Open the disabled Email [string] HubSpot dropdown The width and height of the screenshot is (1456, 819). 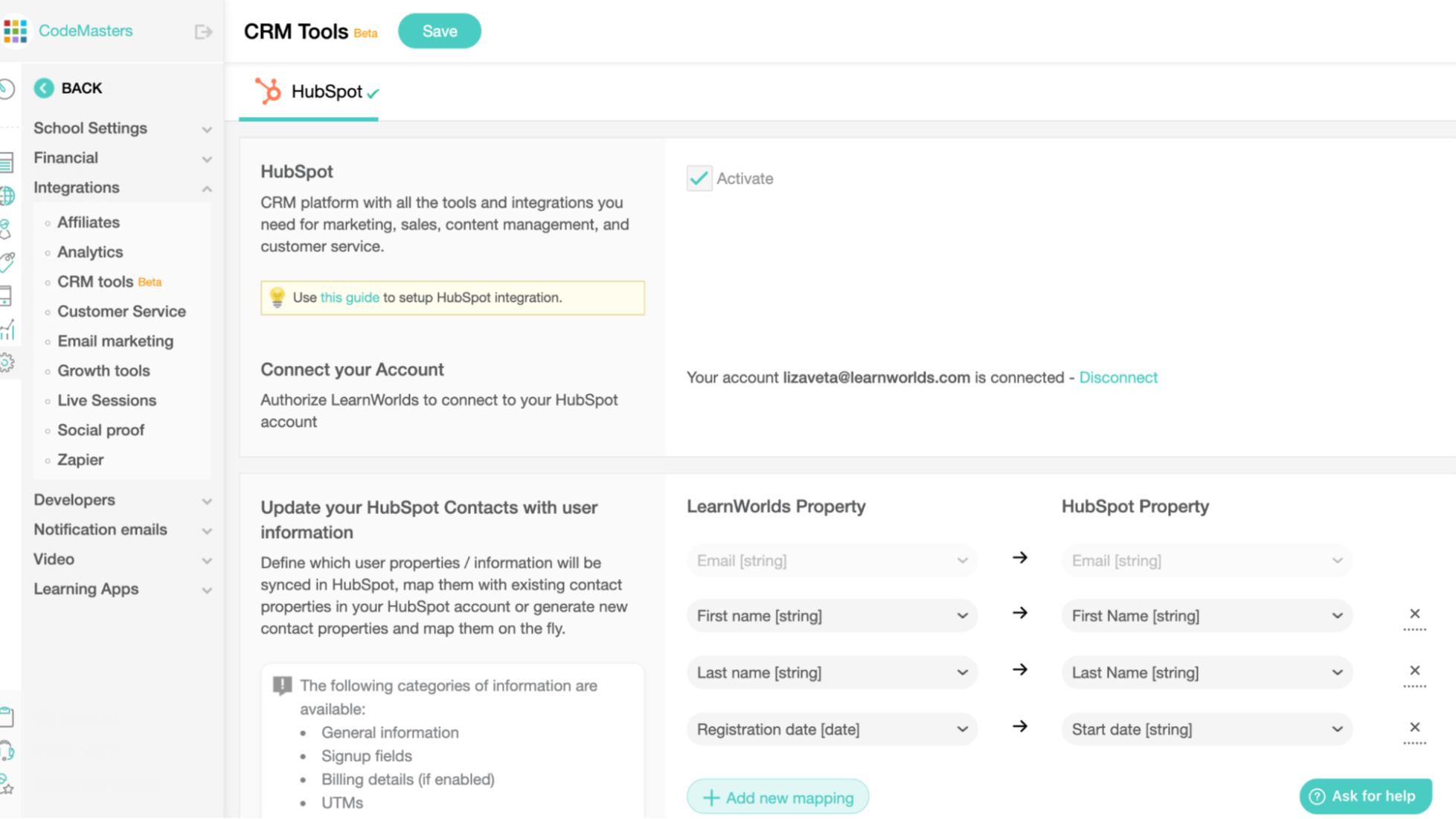pyautogui.click(x=1207, y=561)
